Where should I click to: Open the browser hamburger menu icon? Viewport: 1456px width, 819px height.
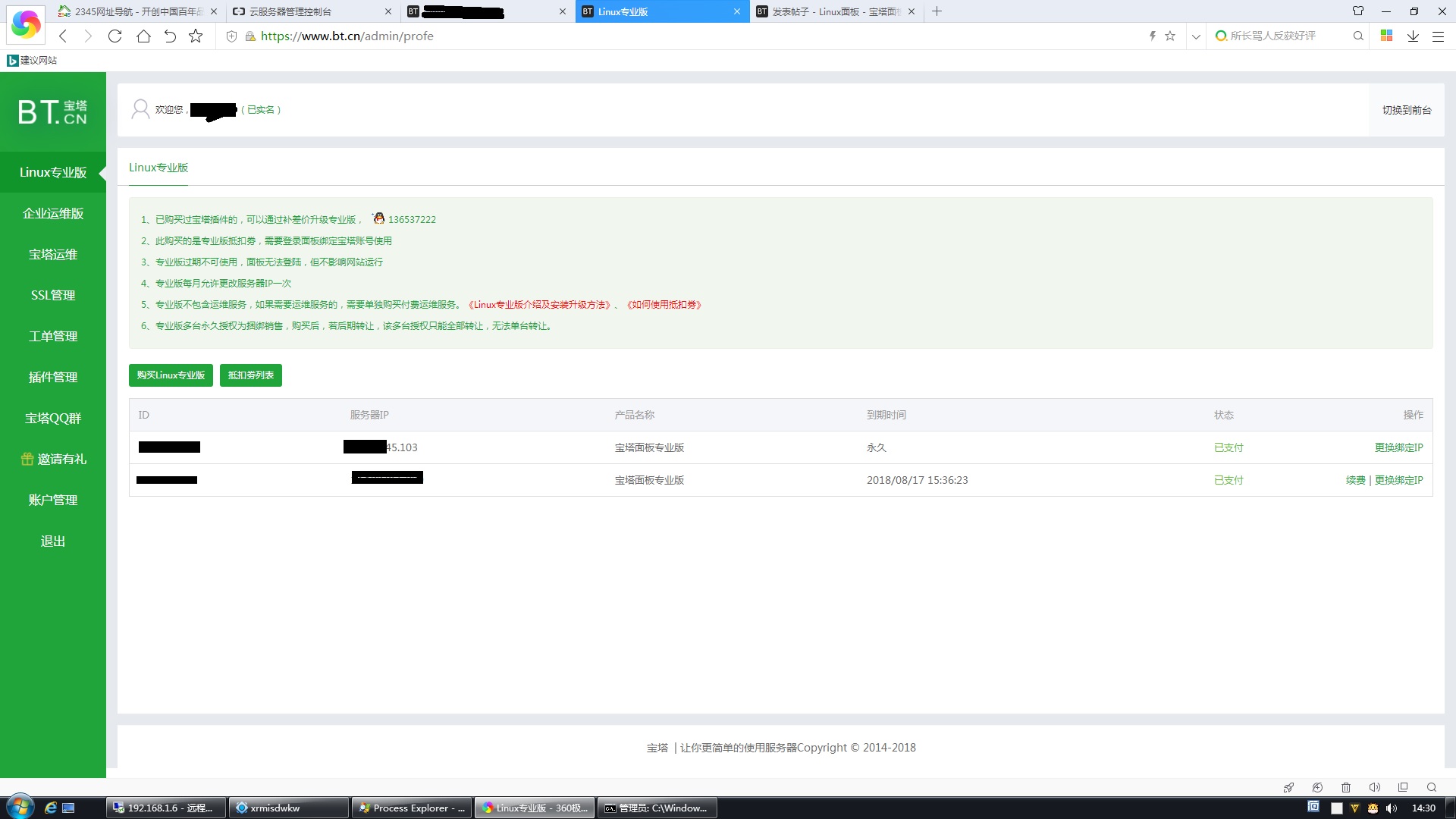[1438, 36]
